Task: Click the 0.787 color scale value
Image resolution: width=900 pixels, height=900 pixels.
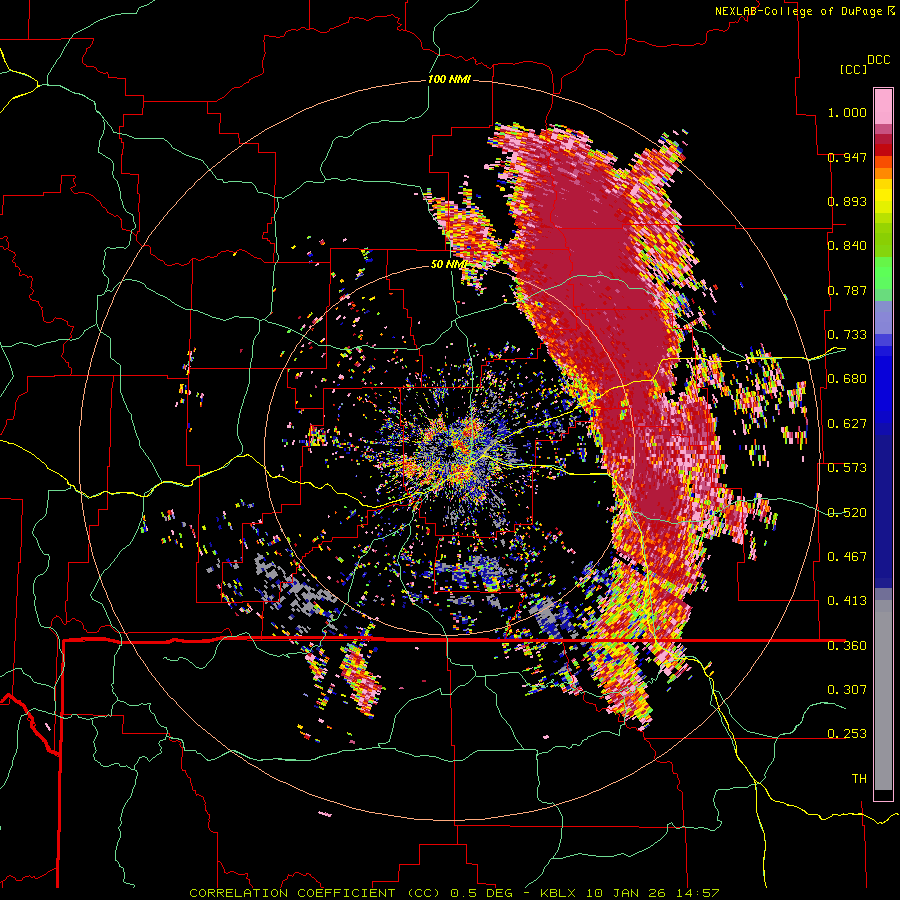Action: 847,290
